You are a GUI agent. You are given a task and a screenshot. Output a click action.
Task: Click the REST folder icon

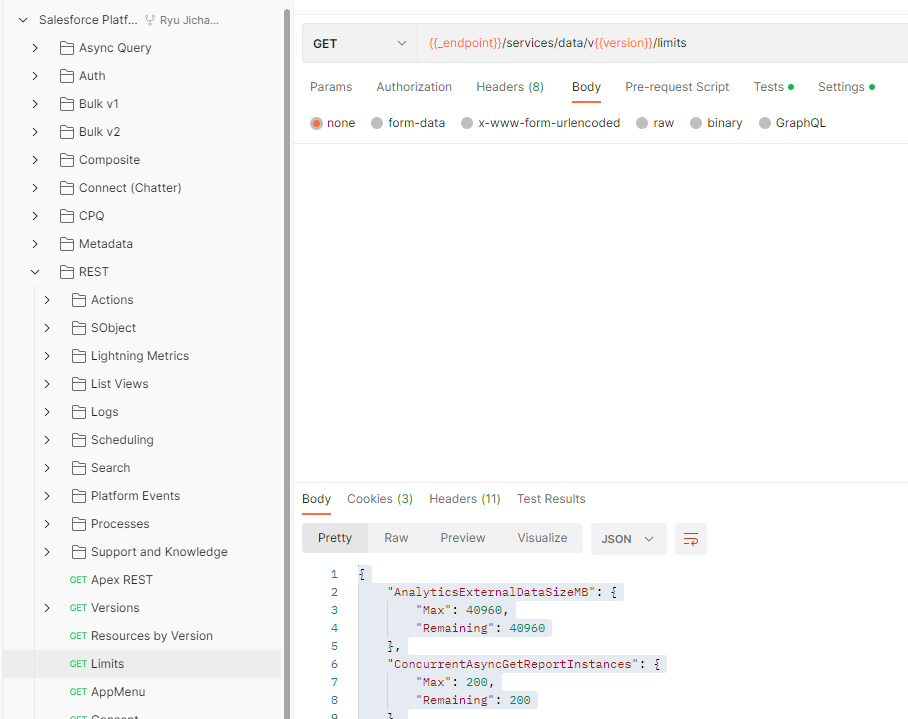[67, 272]
